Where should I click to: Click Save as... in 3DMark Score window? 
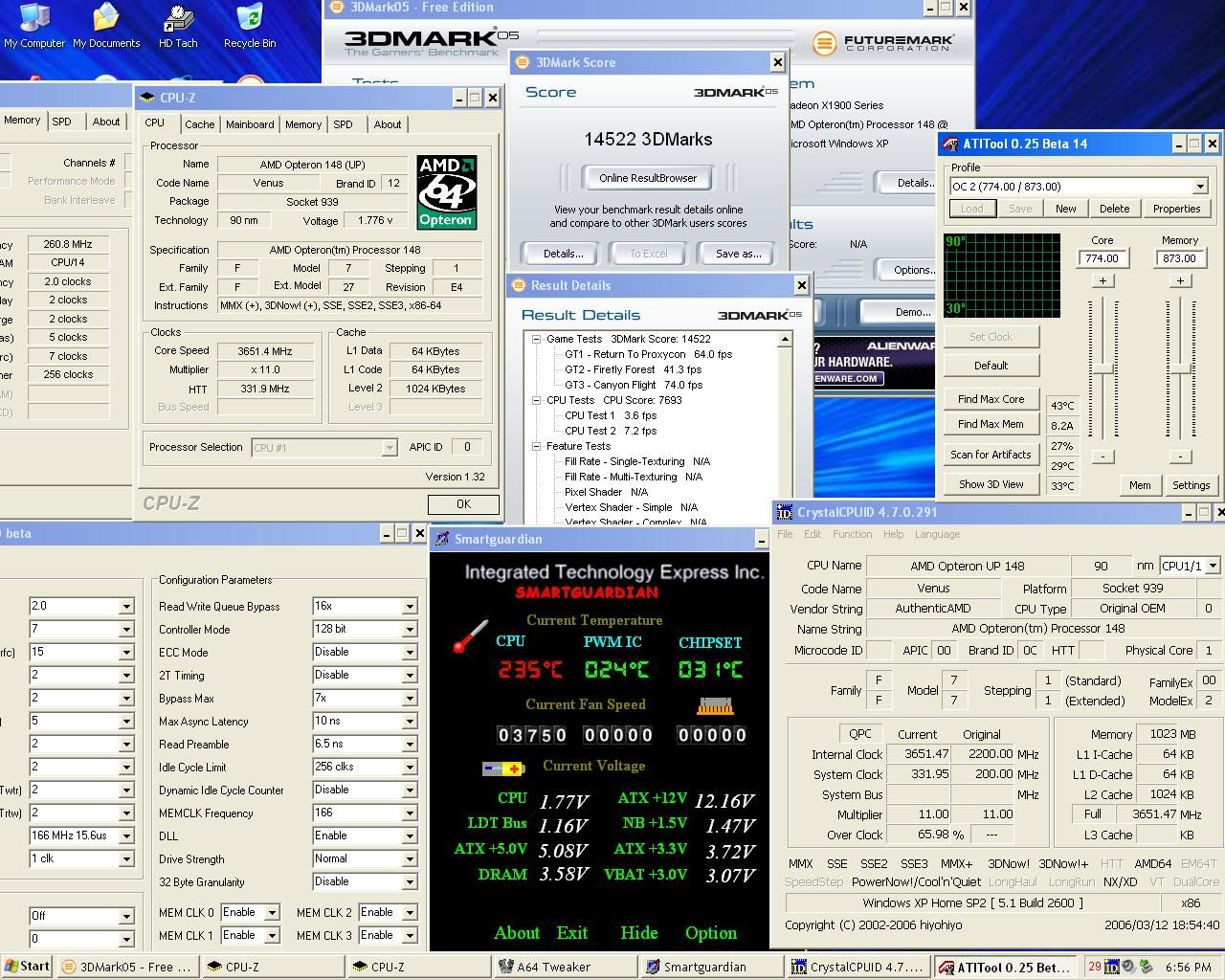tap(738, 254)
